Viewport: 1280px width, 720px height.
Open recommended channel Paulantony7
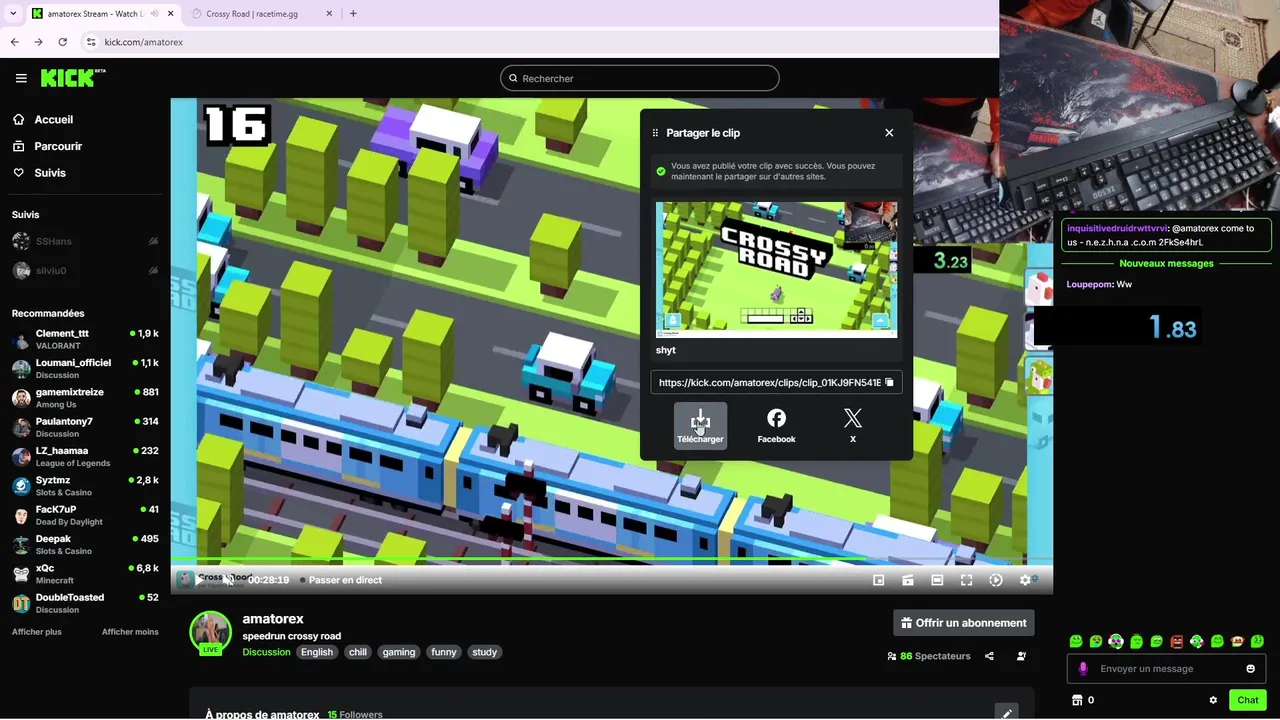(x=85, y=427)
